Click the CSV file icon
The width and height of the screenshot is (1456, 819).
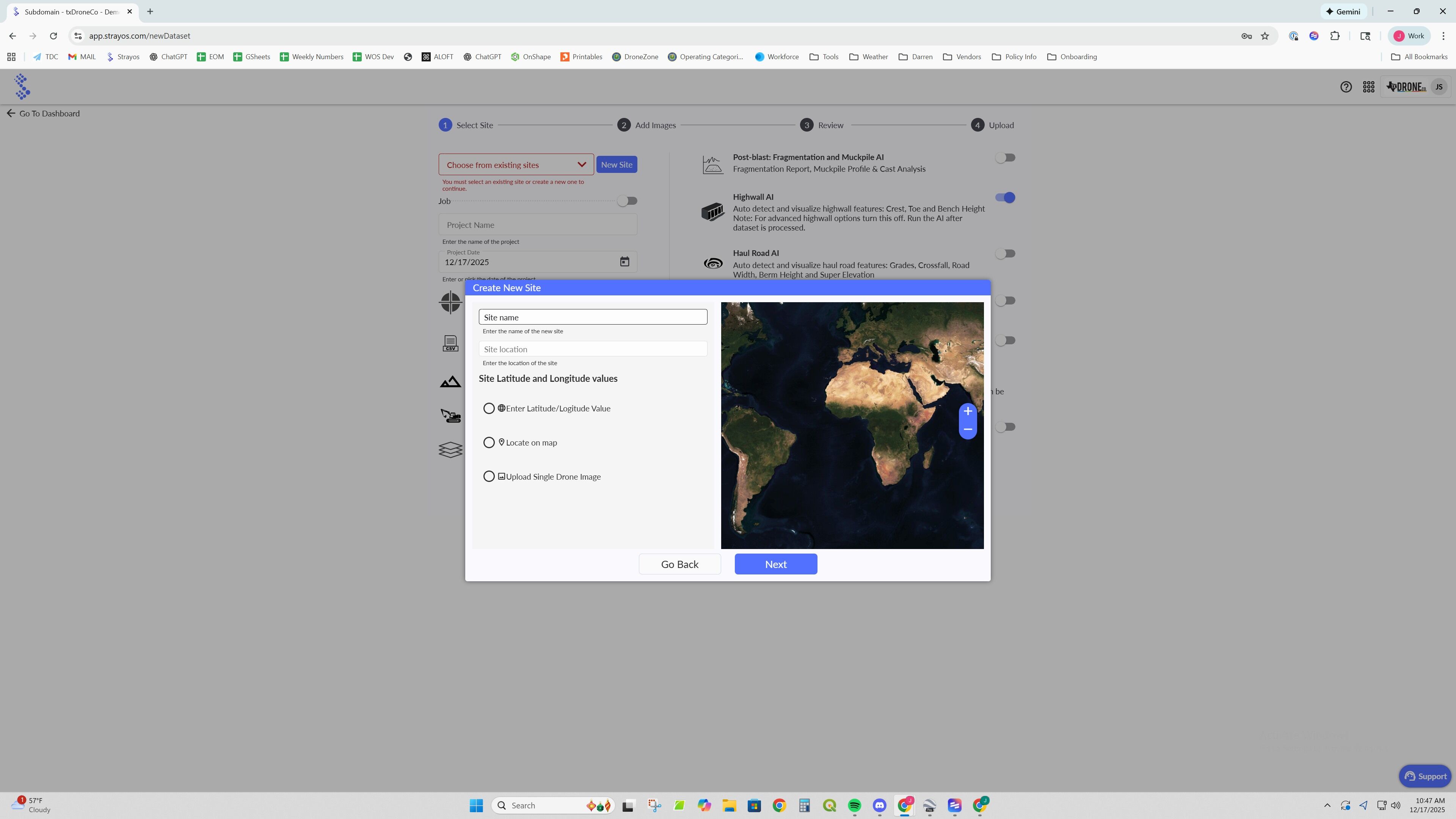pyautogui.click(x=450, y=343)
